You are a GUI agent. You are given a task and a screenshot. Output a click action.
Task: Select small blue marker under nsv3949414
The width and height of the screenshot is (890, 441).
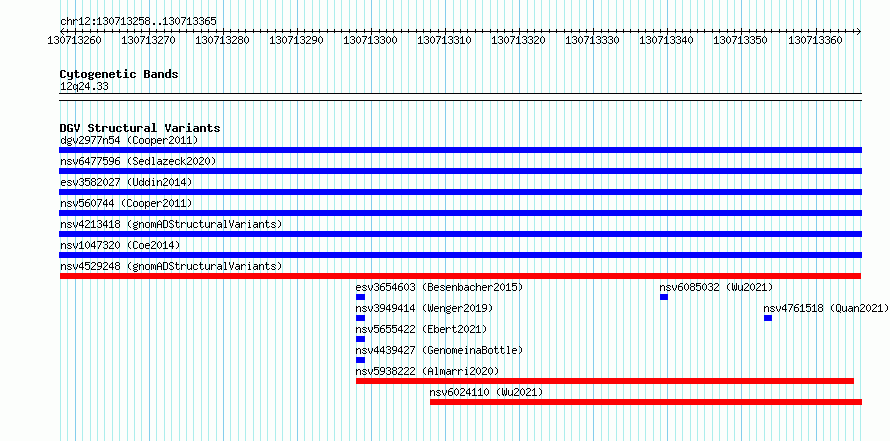coord(360,318)
